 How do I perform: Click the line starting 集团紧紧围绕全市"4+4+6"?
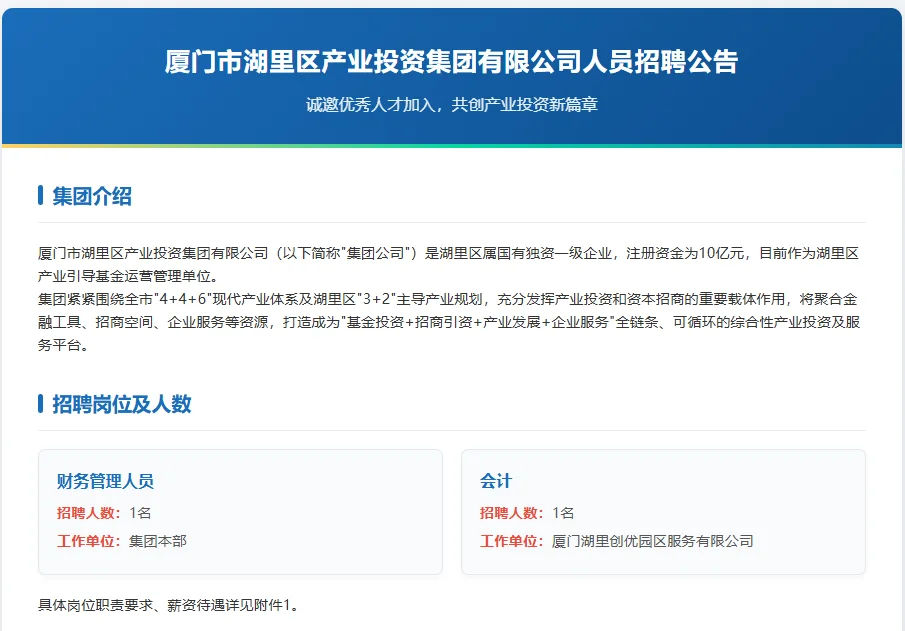[448, 300]
